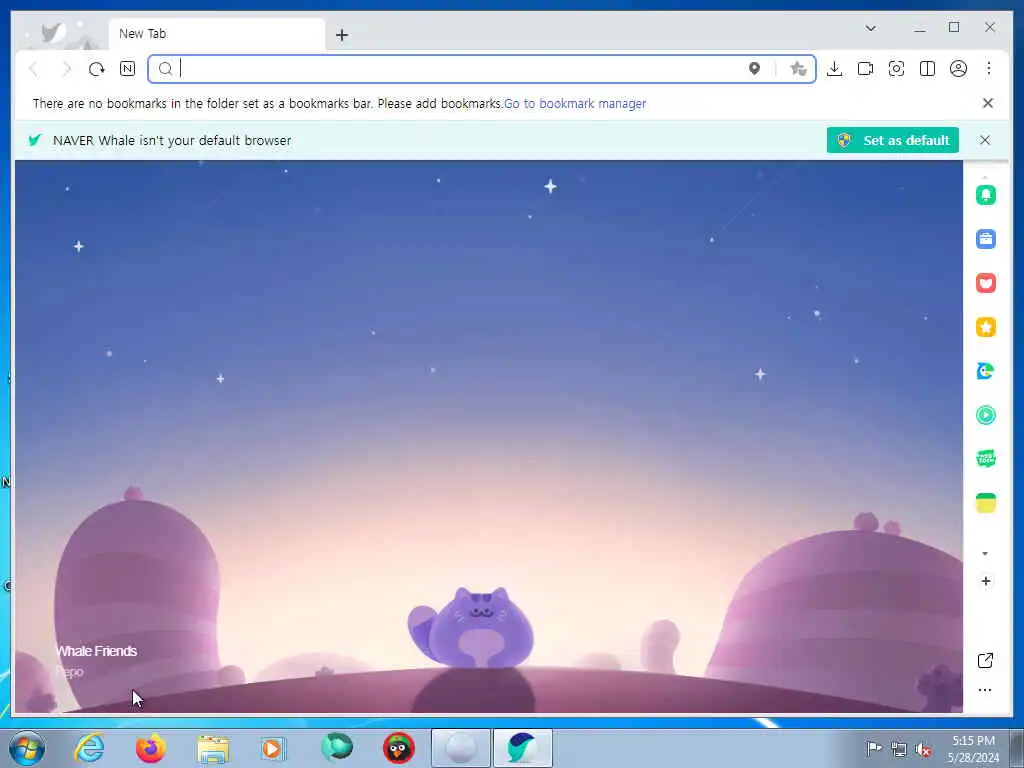Click the purple cat character illustration
The image size is (1024, 768).
pos(471,627)
